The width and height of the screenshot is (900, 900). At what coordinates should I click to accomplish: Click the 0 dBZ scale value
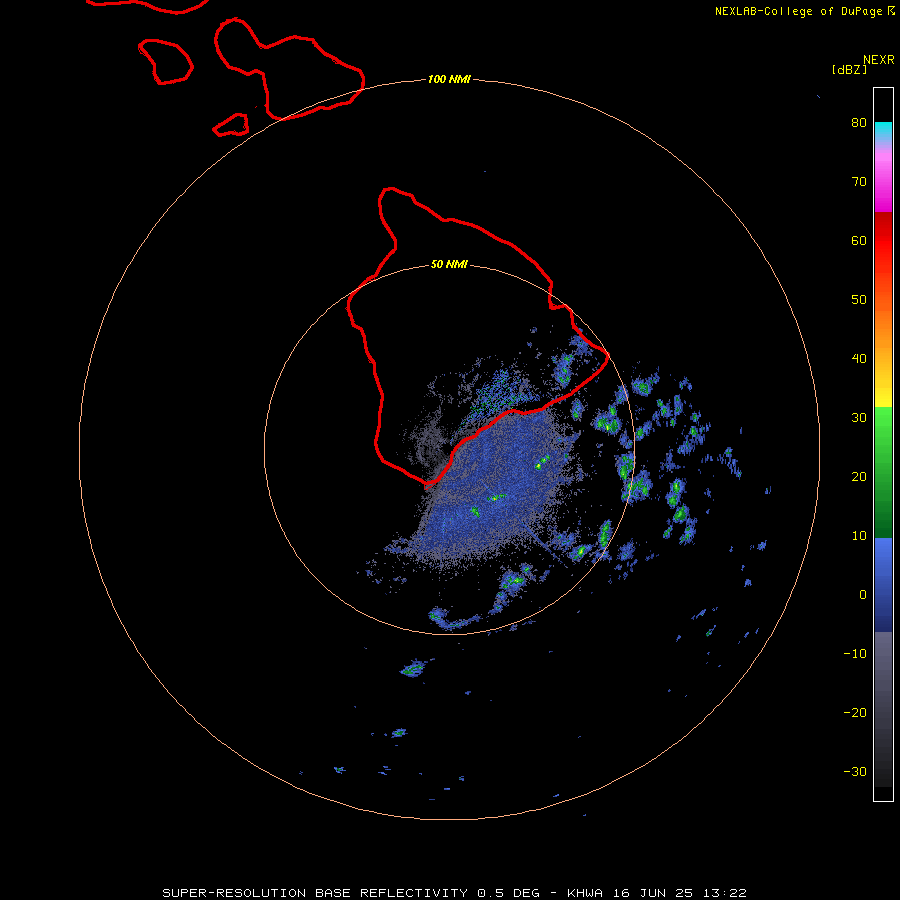point(863,595)
